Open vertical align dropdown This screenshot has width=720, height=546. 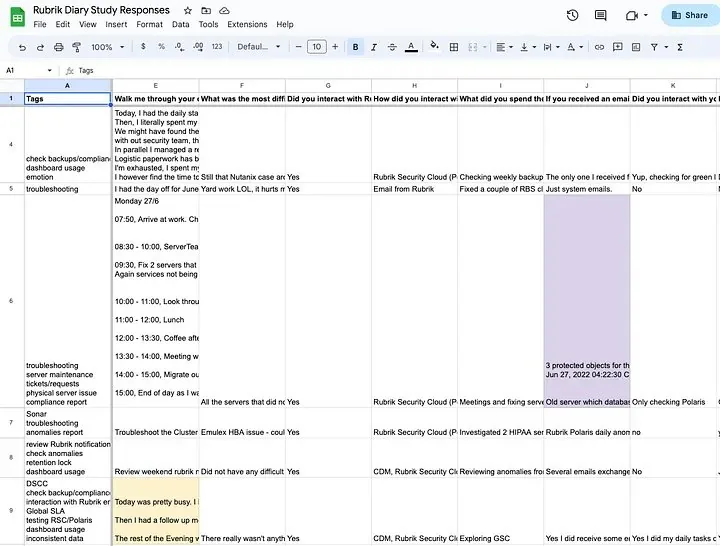[528, 47]
